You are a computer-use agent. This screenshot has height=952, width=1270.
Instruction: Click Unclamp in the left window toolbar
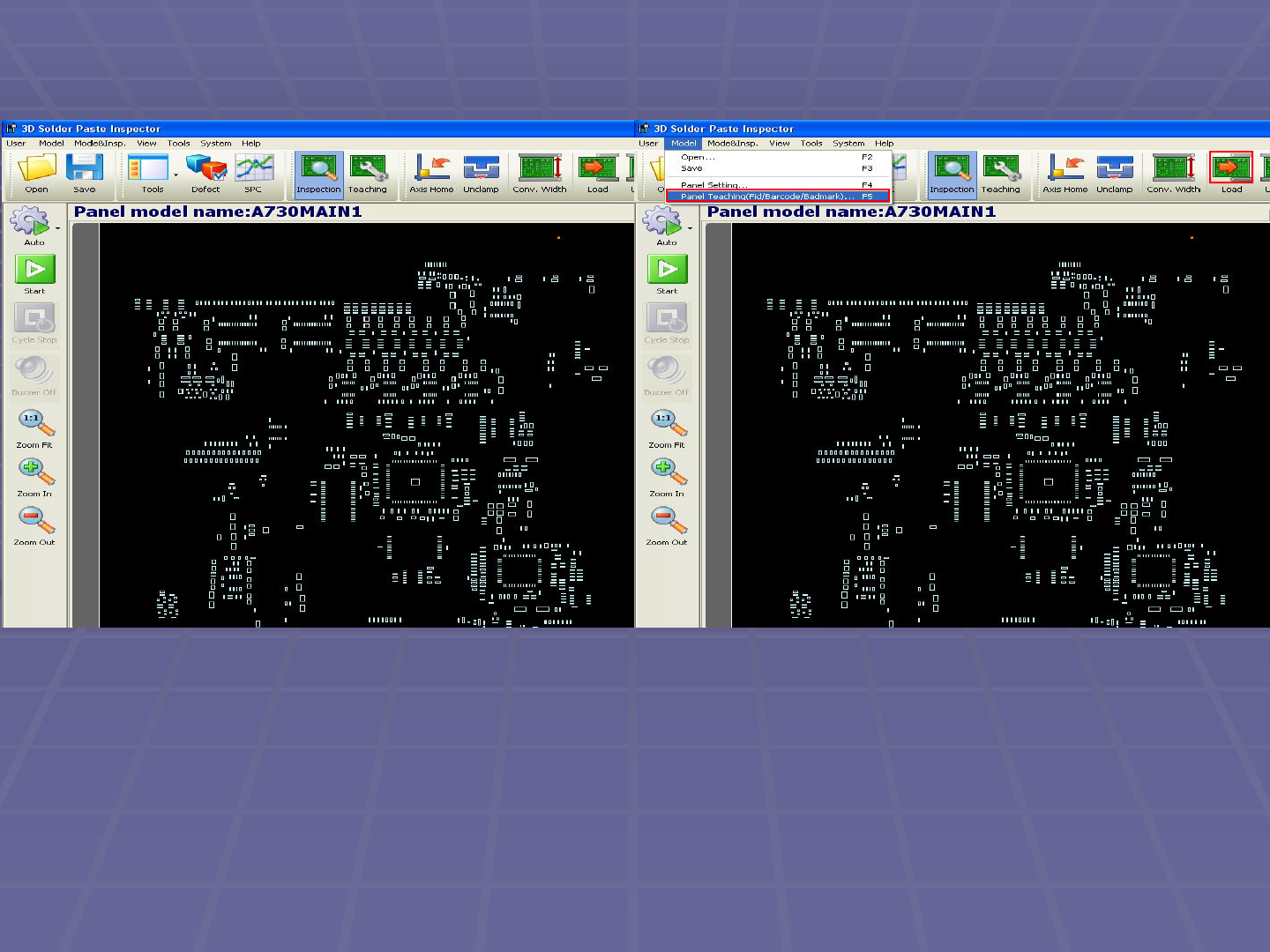click(481, 174)
